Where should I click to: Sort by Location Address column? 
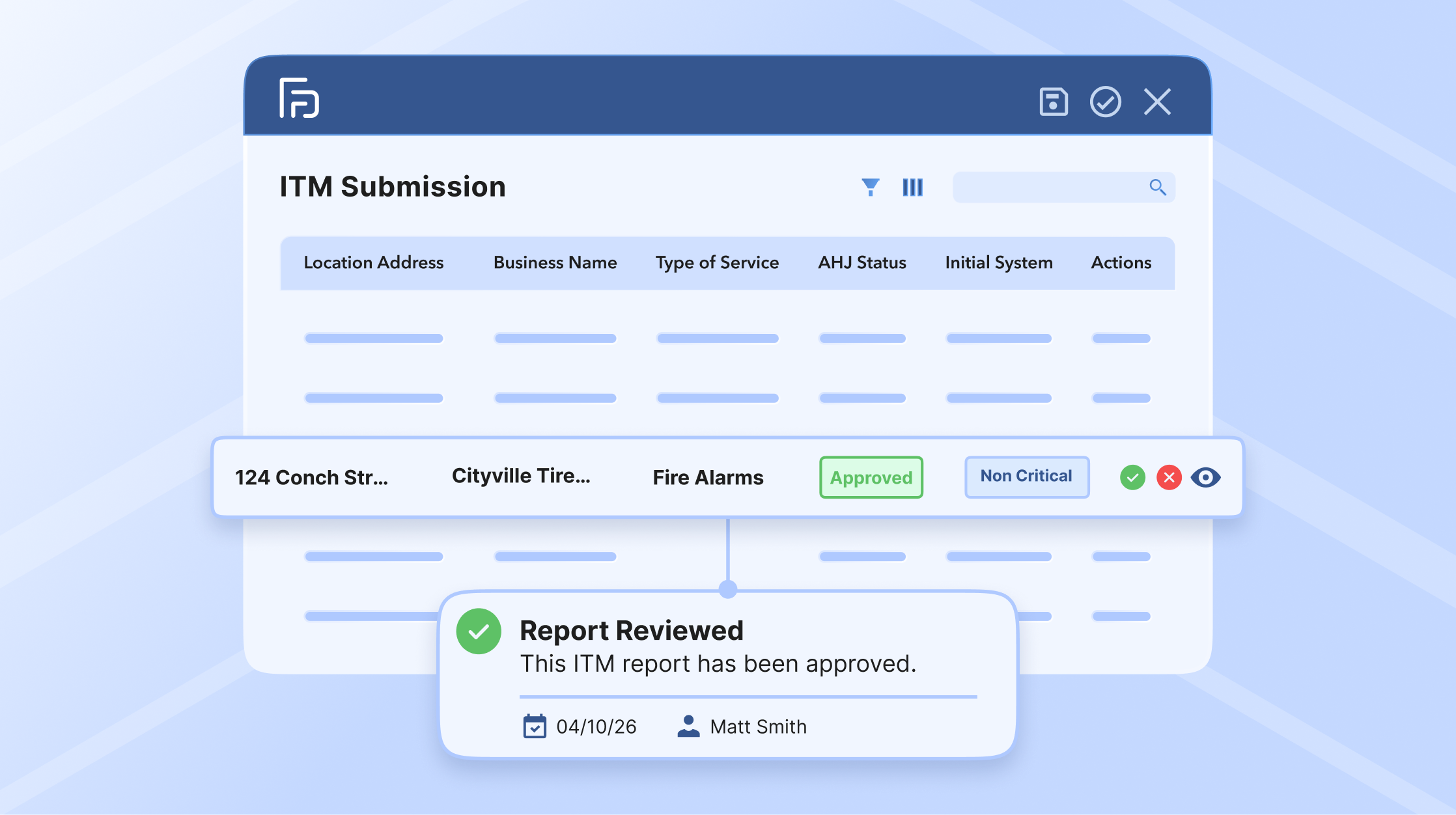pos(374,262)
